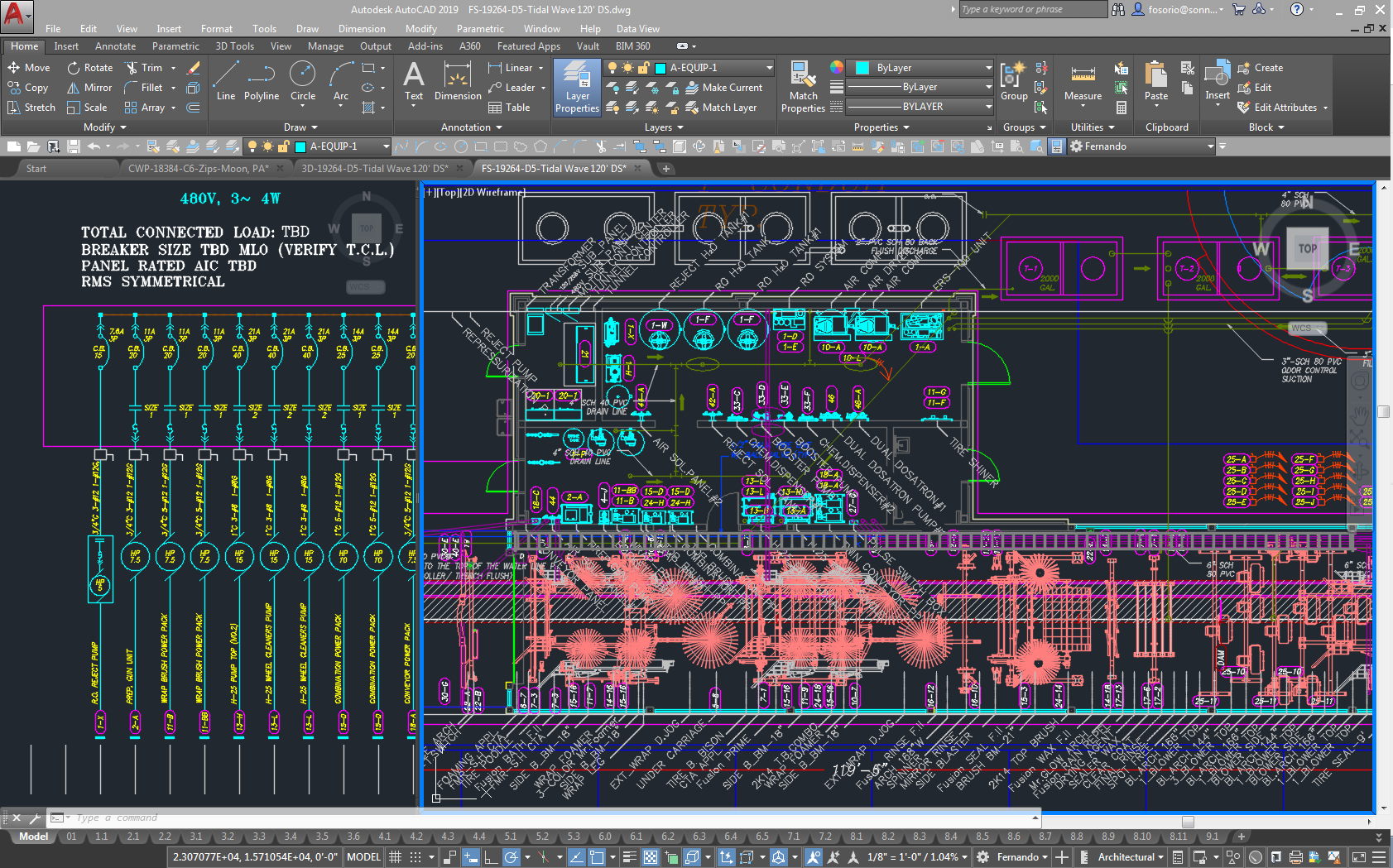The image size is (1393, 868).
Task: Activate Match Properties
Action: click(801, 85)
